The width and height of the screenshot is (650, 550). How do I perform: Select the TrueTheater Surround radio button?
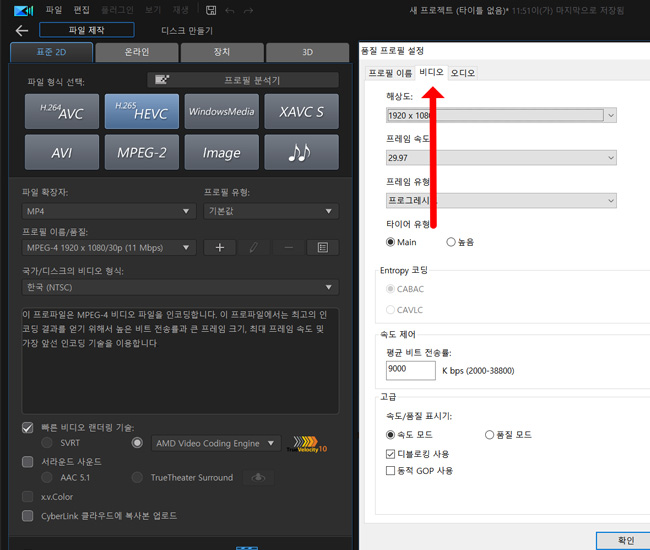point(137,477)
